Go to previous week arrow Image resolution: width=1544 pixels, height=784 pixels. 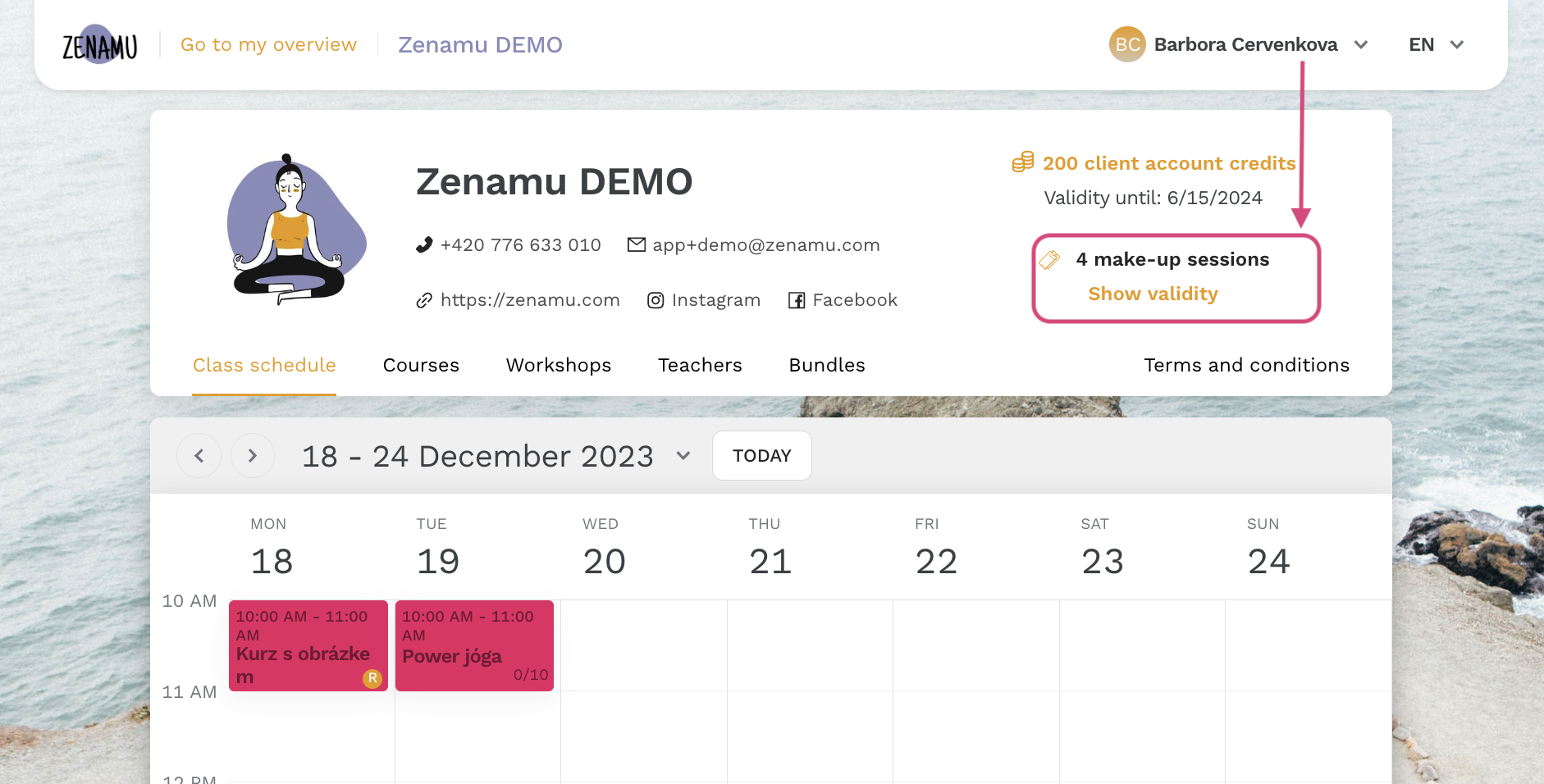point(199,456)
